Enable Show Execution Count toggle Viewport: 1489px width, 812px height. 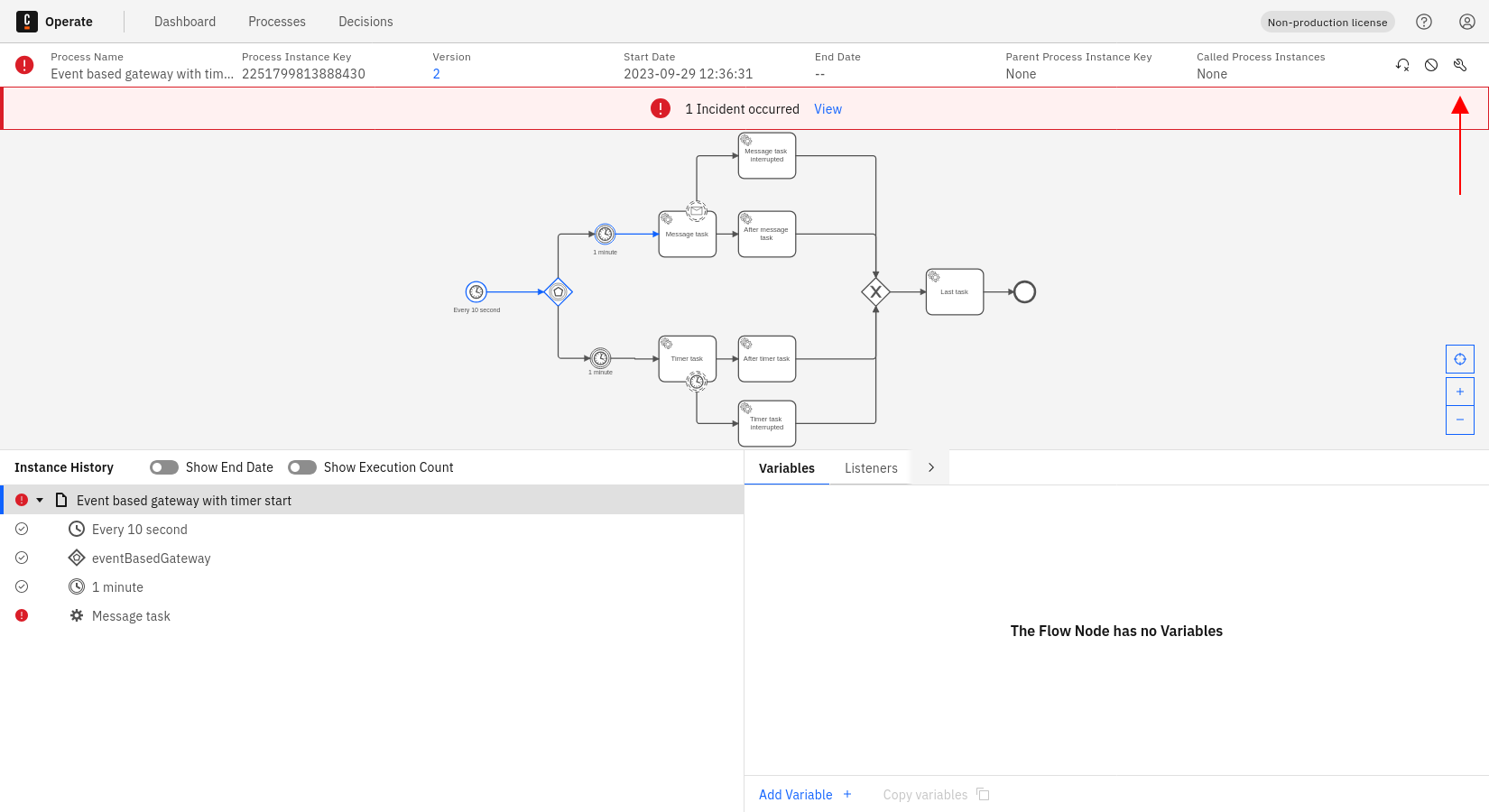[302, 467]
